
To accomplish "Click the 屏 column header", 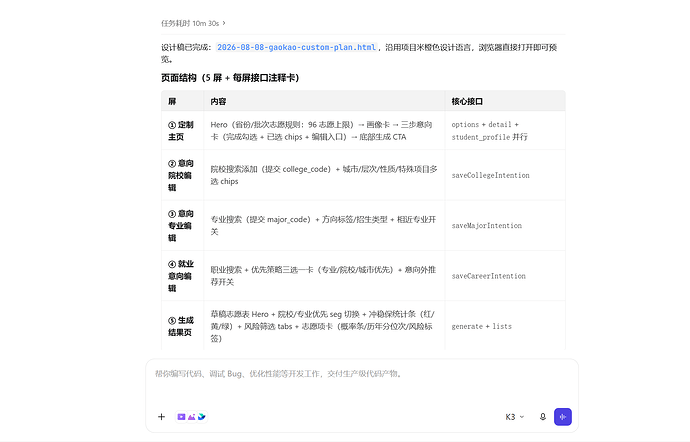I will [x=172, y=101].
